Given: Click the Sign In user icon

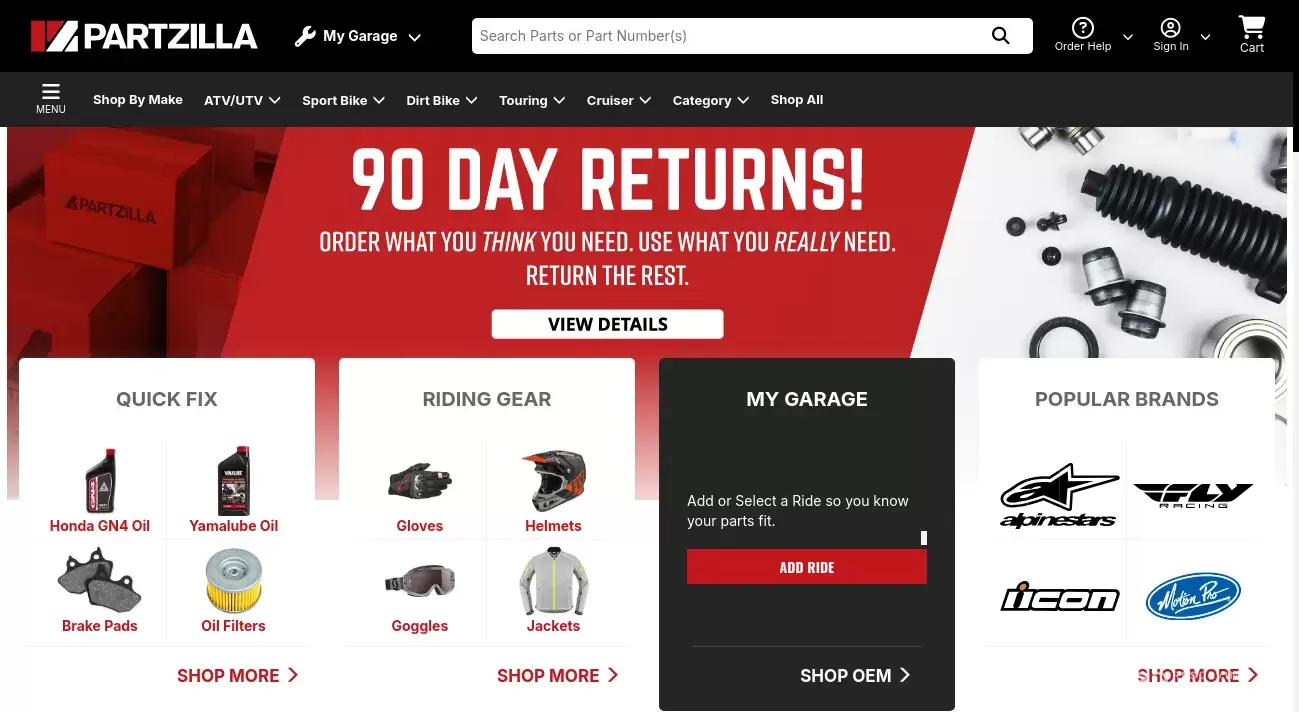Looking at the screenshot, I should pyautogui.click(x=1171, y=28).
